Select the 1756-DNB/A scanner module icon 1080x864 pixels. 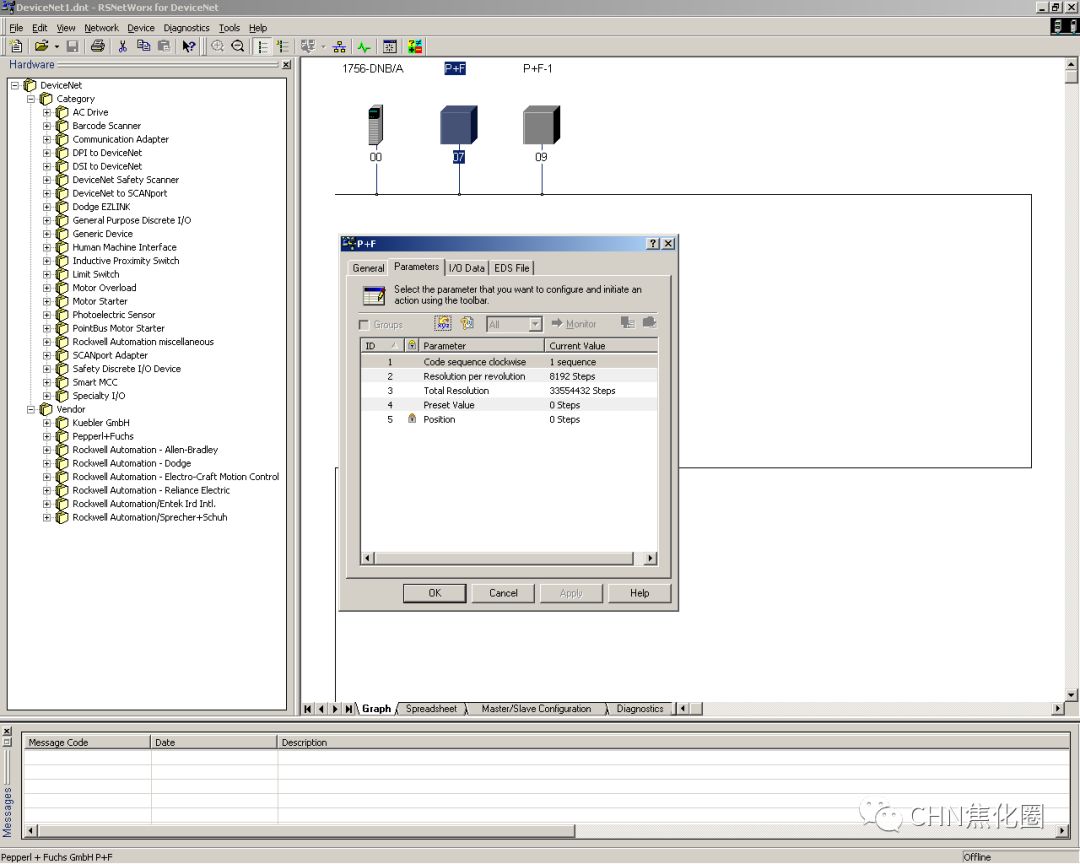[375, 125]
